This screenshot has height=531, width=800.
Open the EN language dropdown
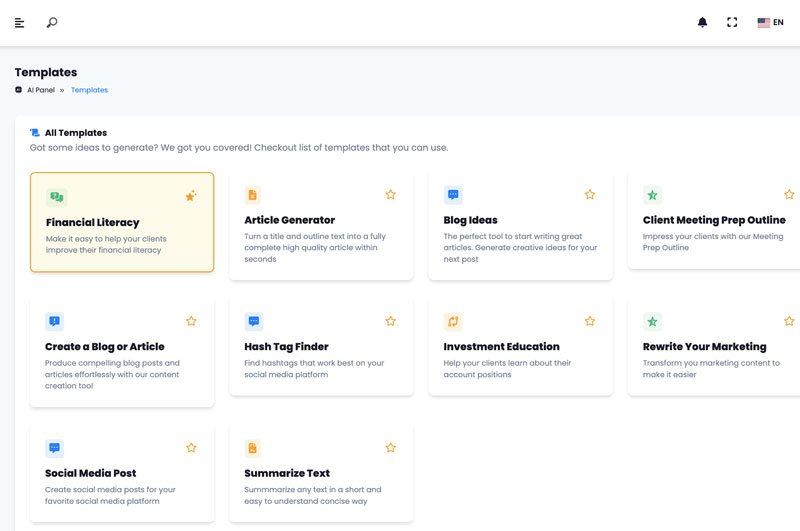[x=770, y=23]
